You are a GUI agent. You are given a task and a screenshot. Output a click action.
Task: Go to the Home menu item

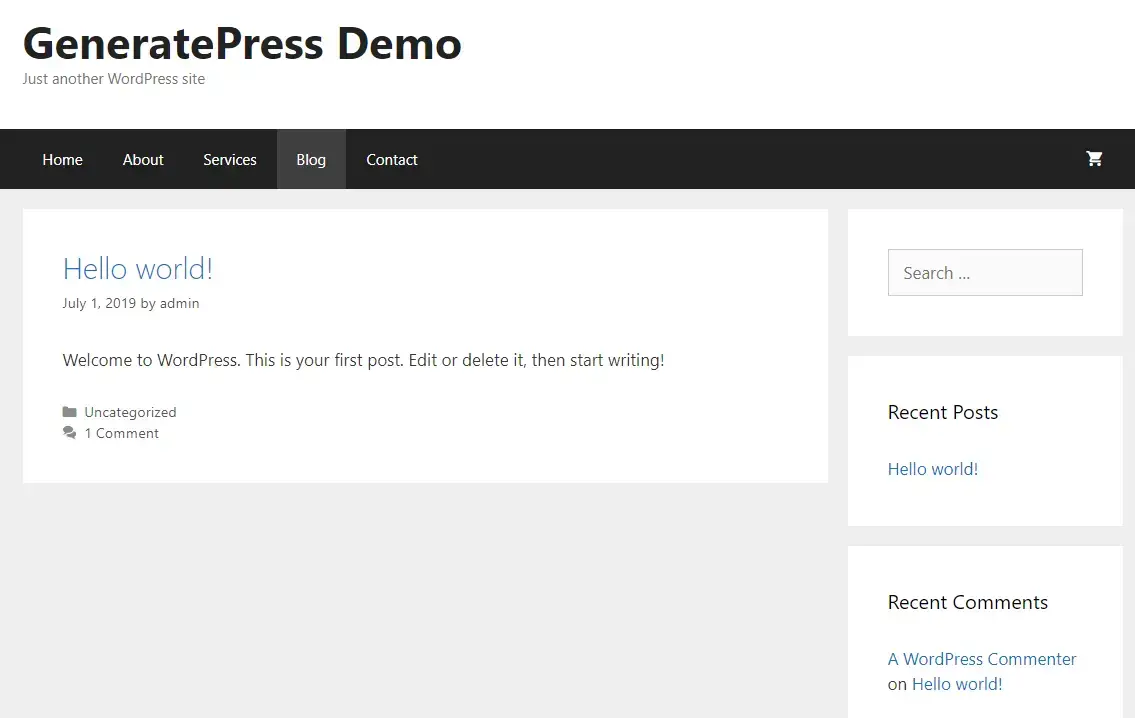pyautogui.click(x=62, y=159)
